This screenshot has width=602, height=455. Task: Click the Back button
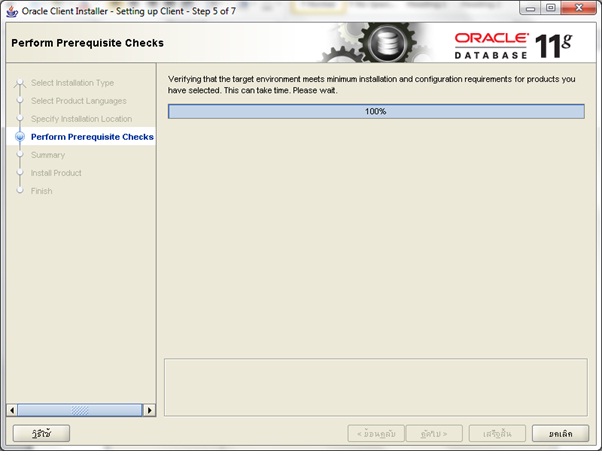376,434
